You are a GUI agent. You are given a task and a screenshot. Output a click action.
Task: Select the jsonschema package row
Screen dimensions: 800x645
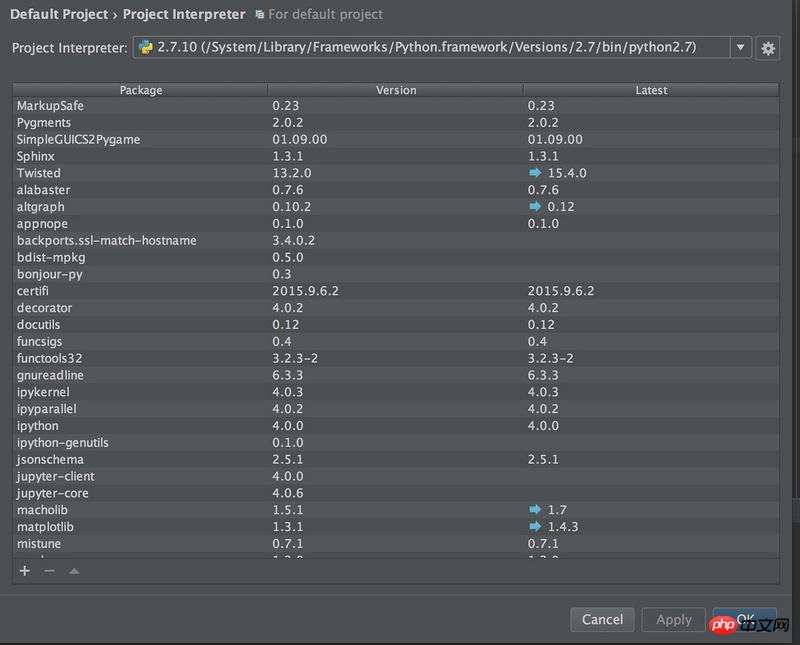click(x=396, y=459)
